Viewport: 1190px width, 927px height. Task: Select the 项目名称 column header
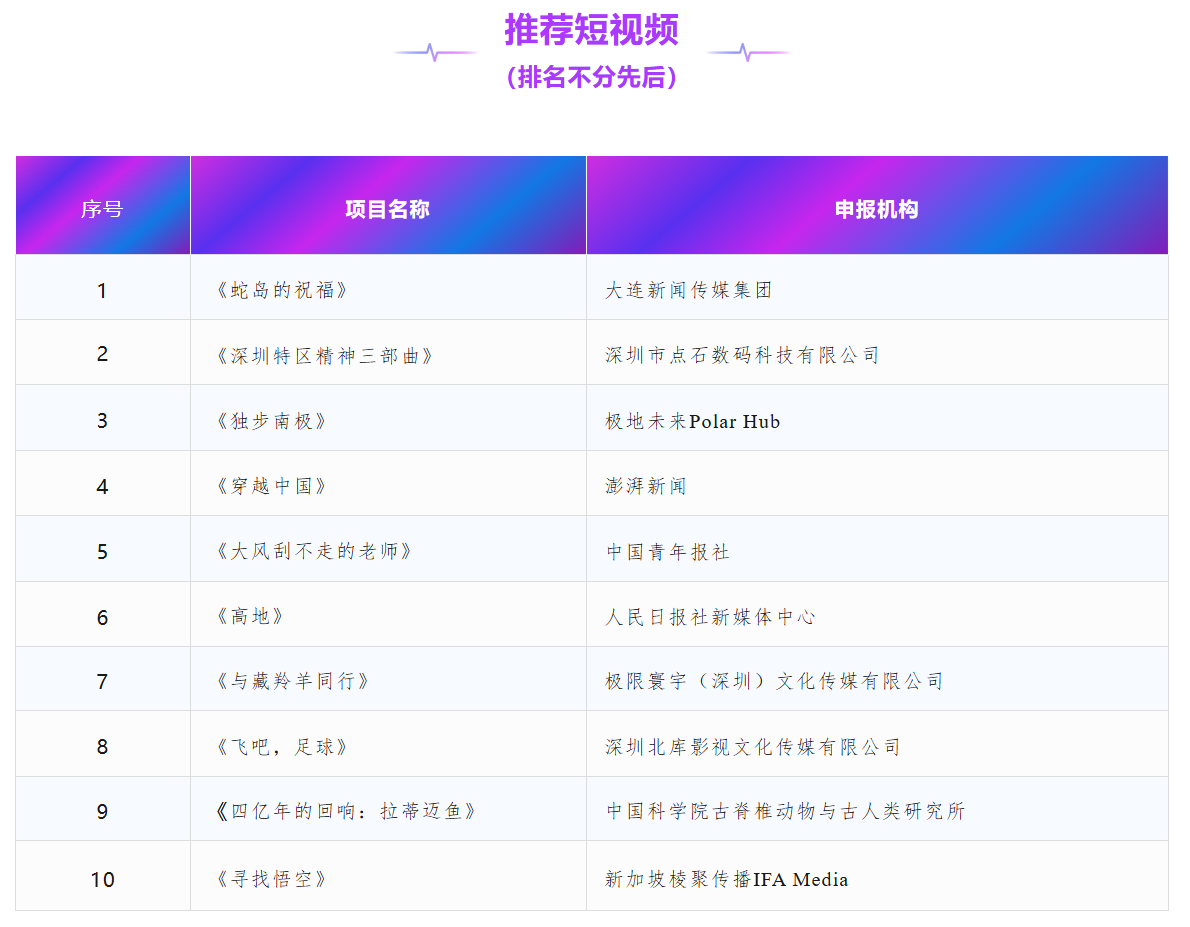[x=387, y=209]
